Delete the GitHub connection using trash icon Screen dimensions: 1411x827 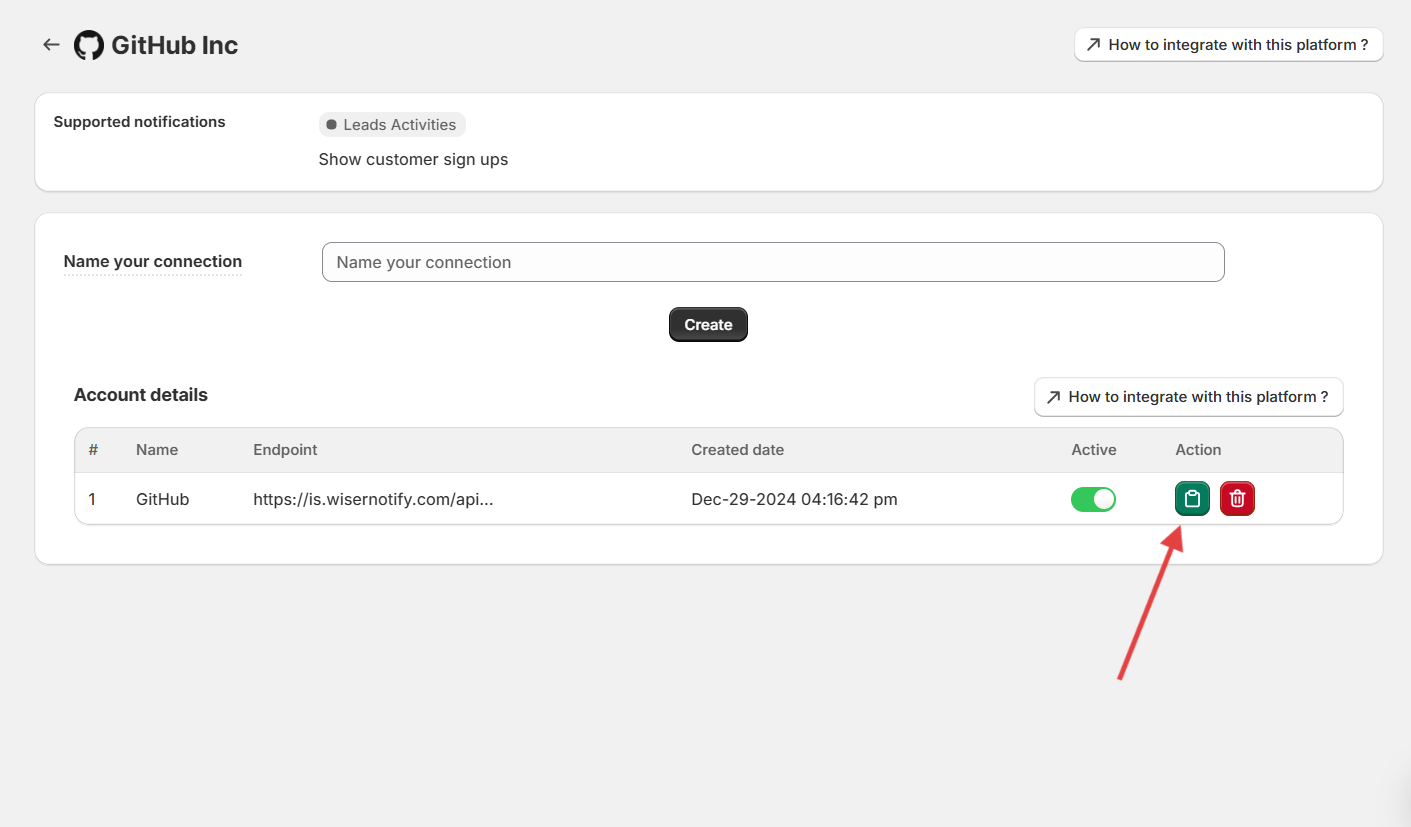click(x=1237, y=498)
